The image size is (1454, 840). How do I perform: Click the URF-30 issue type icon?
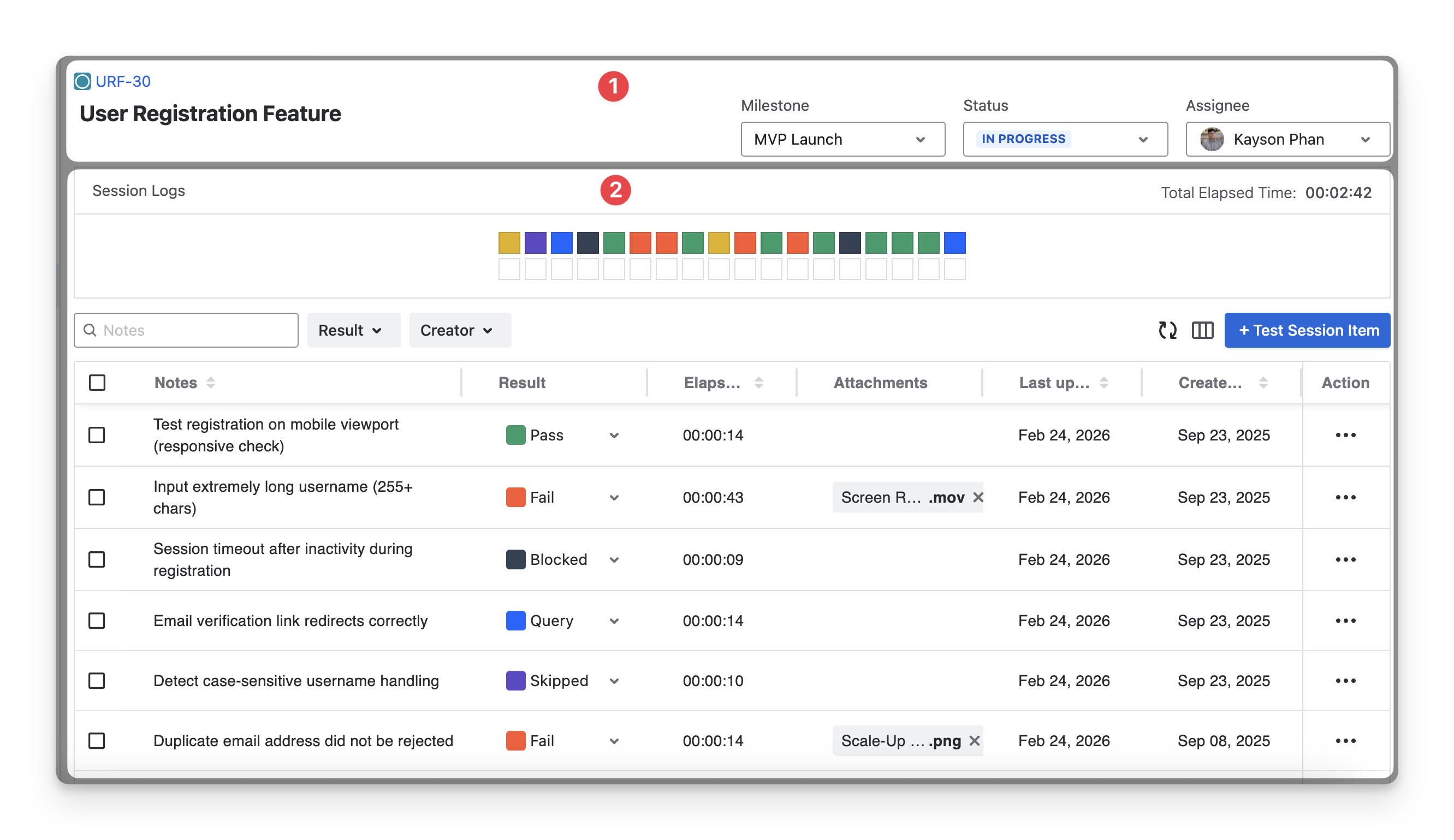coord(82,81)
